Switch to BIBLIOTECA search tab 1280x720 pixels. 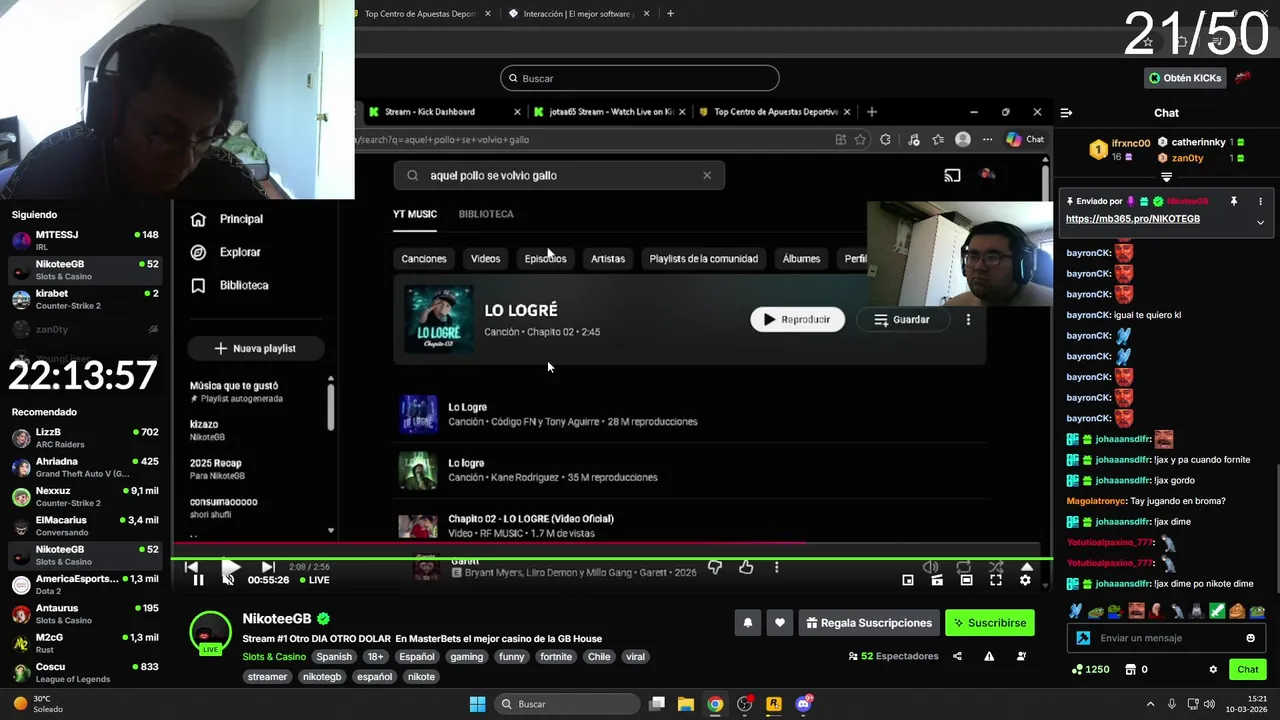click(486, 214)
